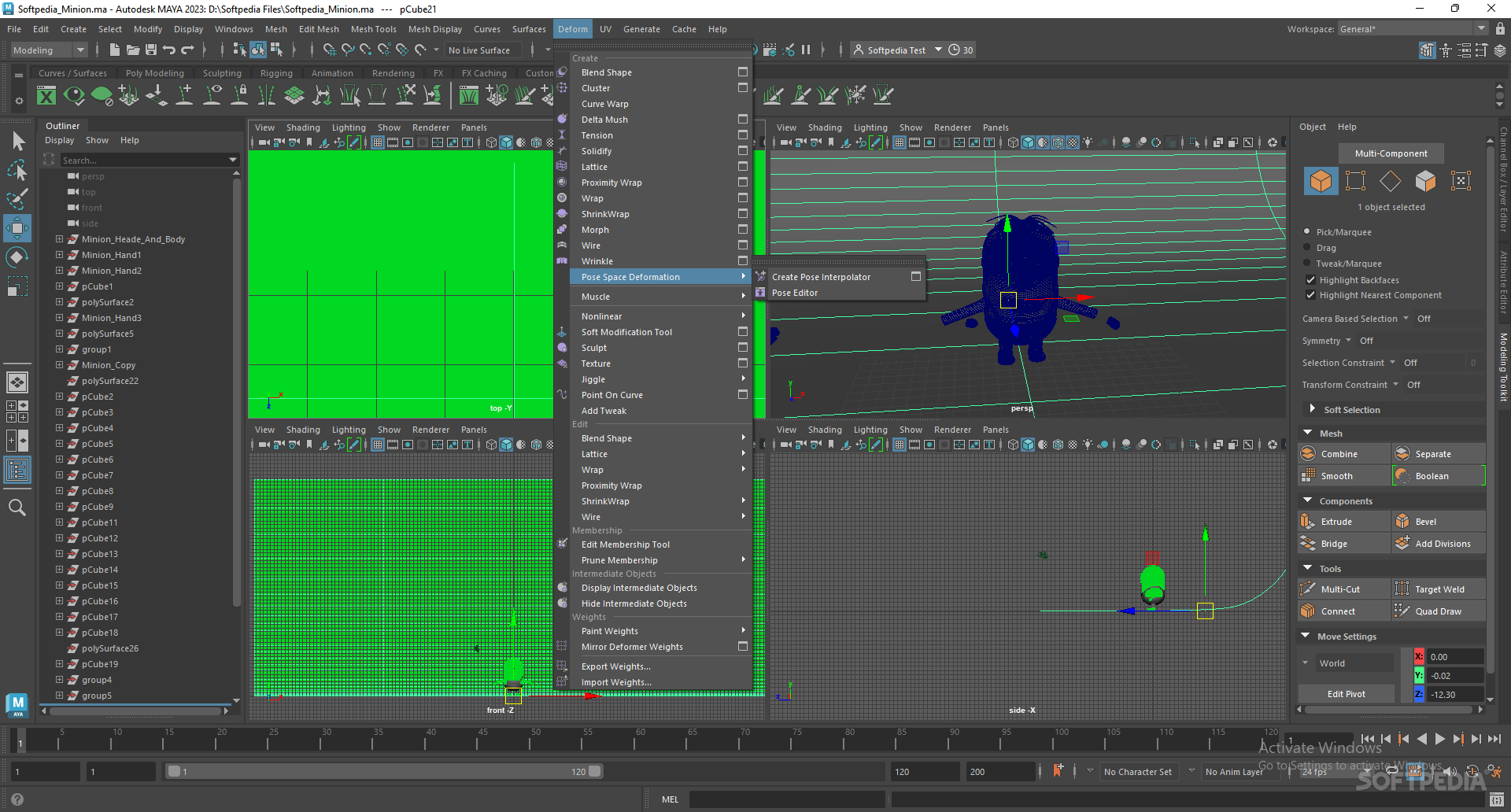Switch to the Sculpting shelf tab

(x=222, y=73)
